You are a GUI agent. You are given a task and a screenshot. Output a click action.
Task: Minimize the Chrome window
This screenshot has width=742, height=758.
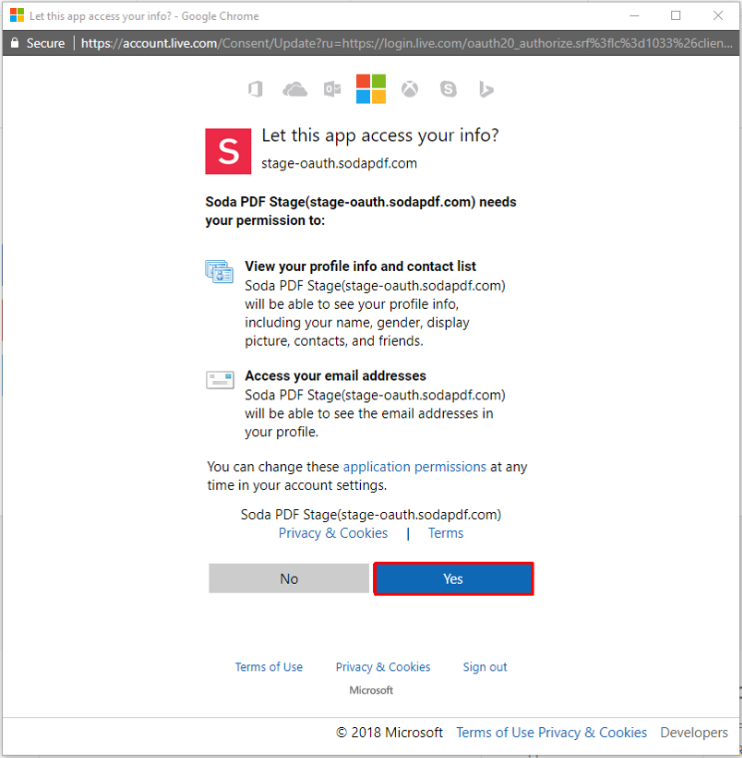(x=634, y=16)
